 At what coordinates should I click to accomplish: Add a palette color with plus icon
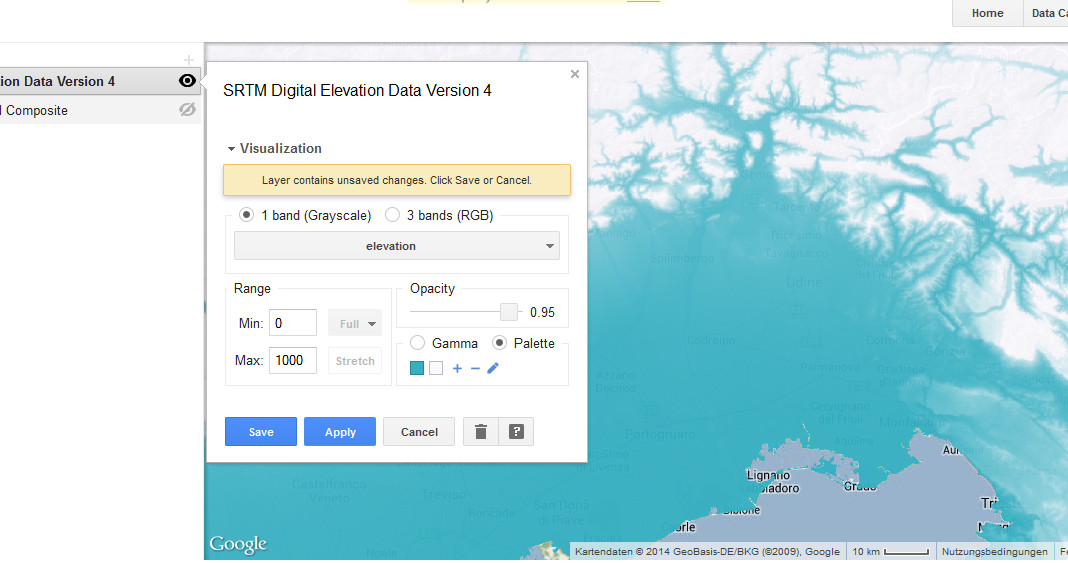(457, 368)
